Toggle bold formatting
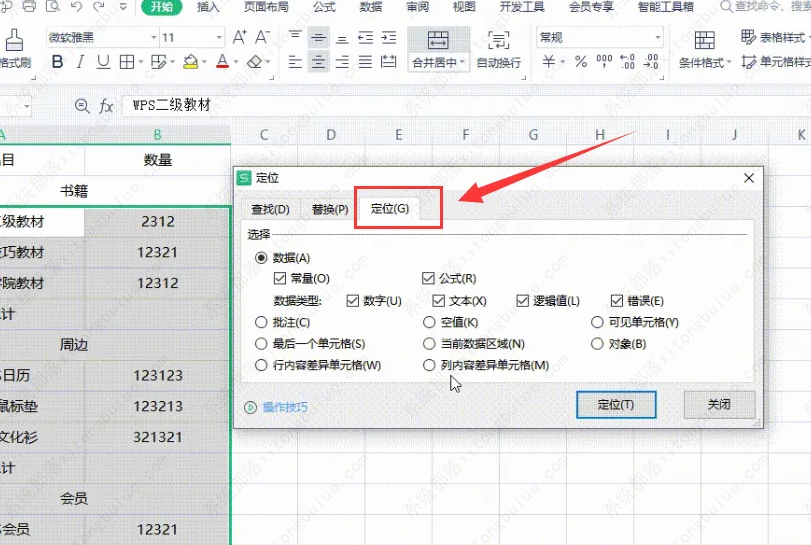Viewport: 811px width, 545px height. 57,62
